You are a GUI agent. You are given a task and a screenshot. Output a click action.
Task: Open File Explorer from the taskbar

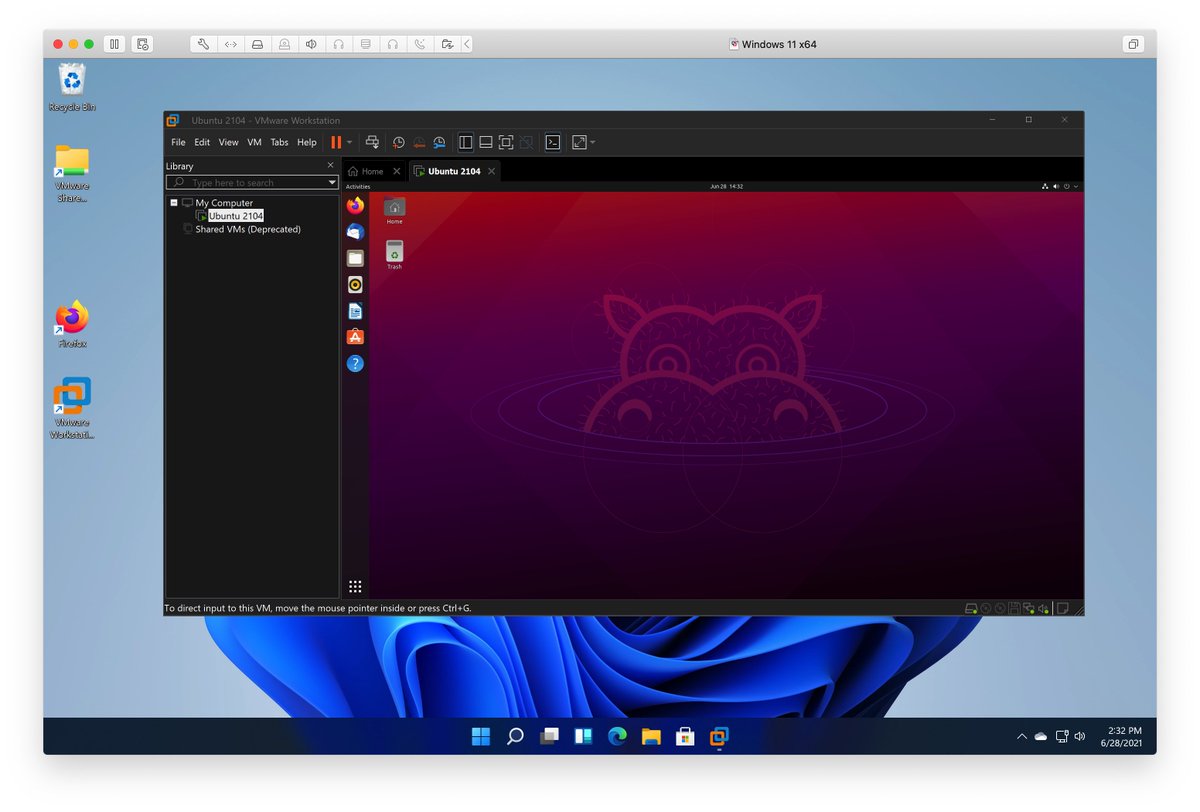[651, 737]
